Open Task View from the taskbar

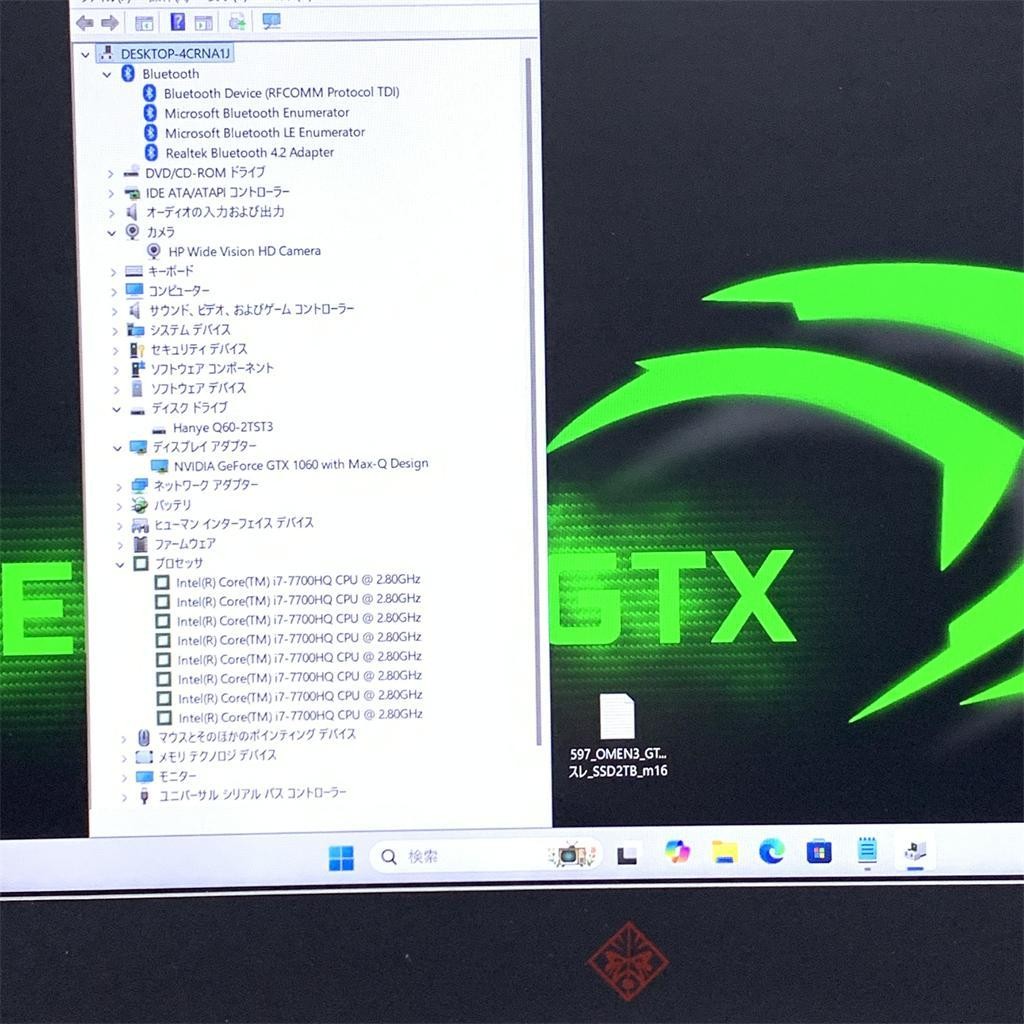pos(627,855)
